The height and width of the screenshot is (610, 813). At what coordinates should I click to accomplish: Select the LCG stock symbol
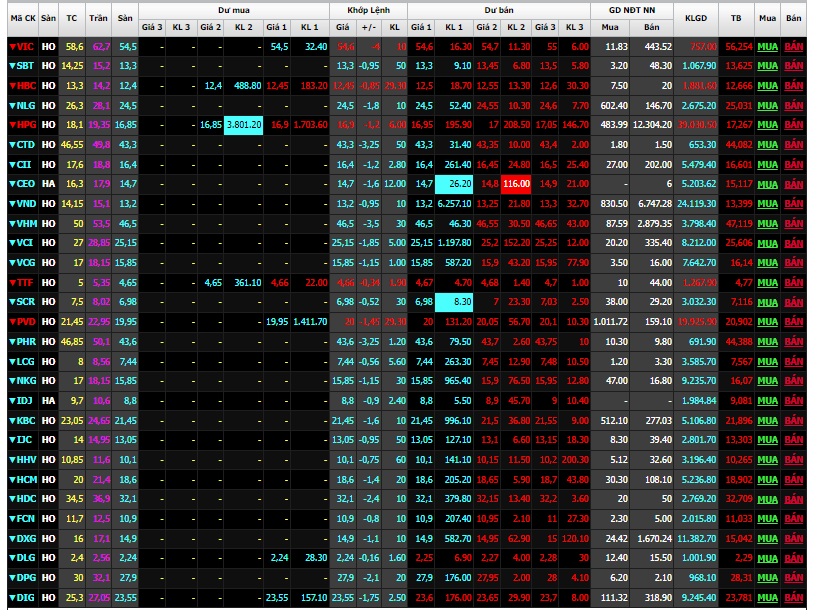click(x=25, y=361)
